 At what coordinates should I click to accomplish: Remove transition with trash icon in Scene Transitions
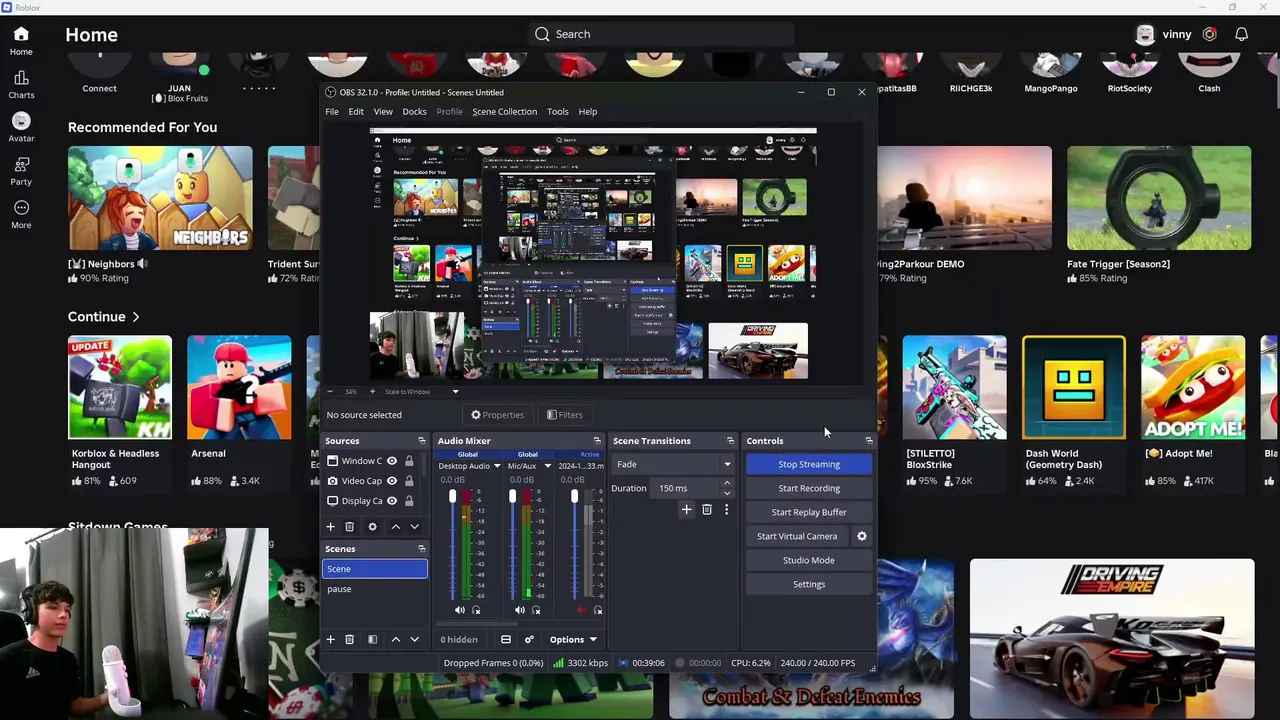(706, 510)
